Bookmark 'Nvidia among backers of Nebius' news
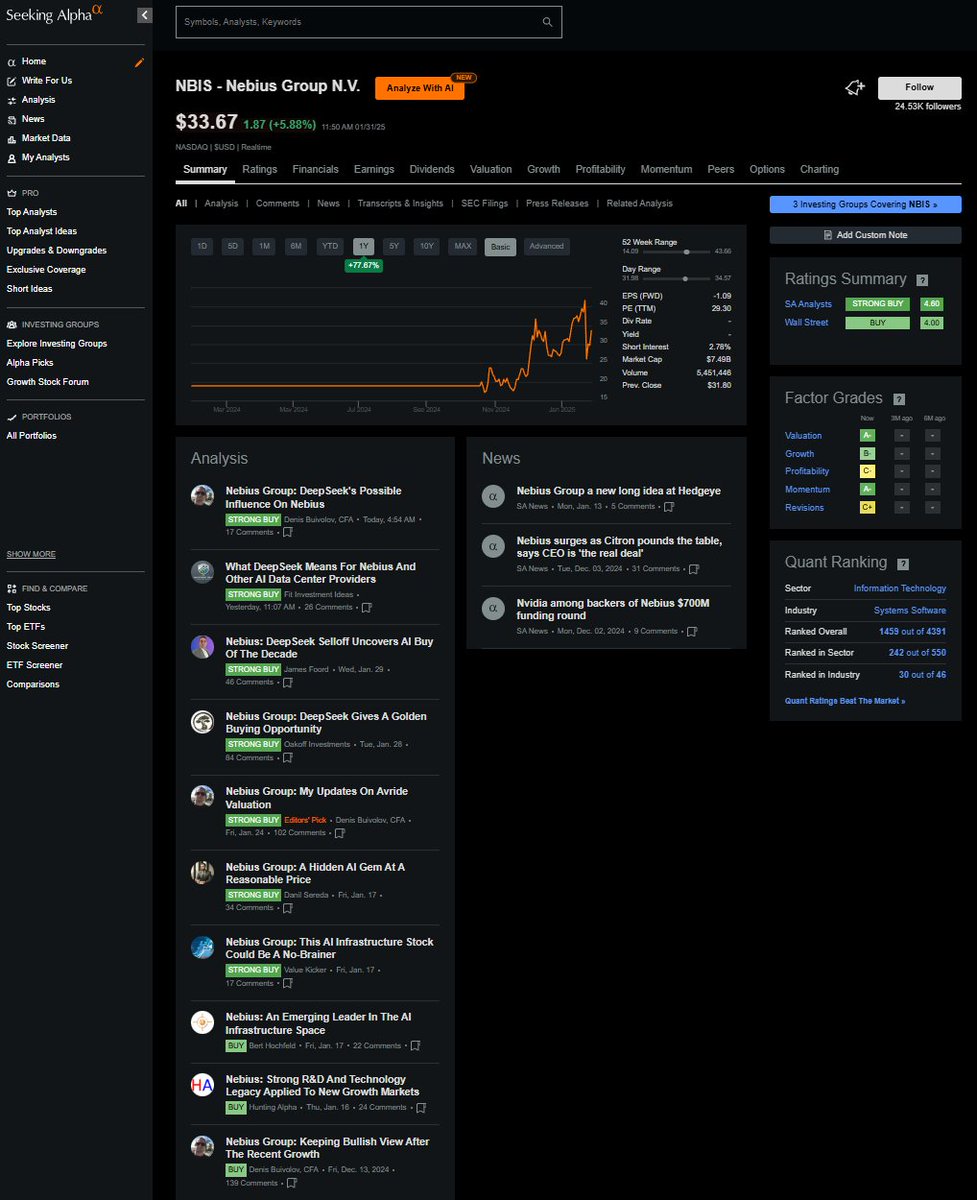This screenshot has width=977, height=1200. coord(693,631)
